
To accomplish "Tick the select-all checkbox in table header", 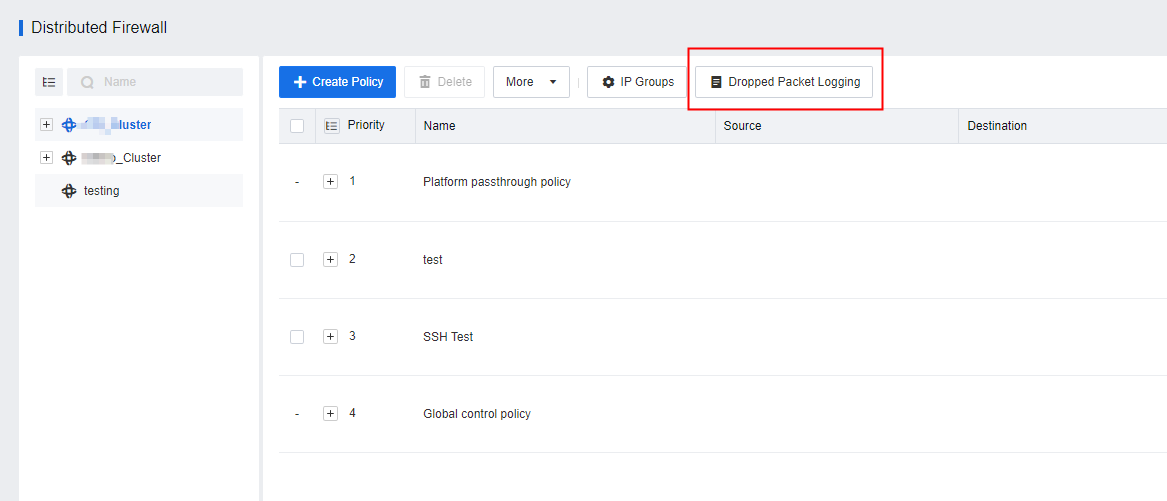I will [297, 126].
